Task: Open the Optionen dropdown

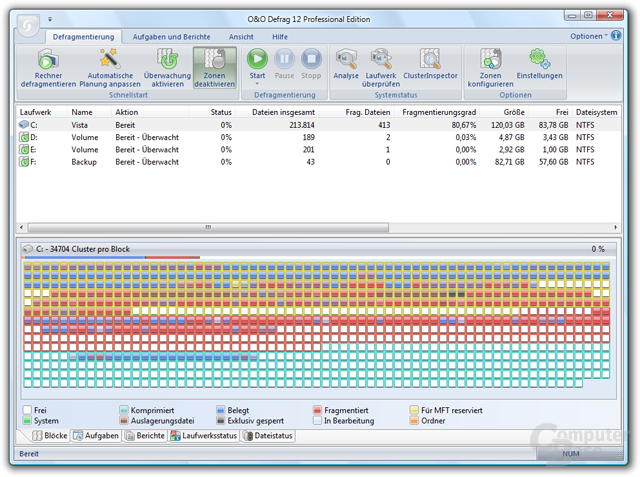Action: pos(589,36)
